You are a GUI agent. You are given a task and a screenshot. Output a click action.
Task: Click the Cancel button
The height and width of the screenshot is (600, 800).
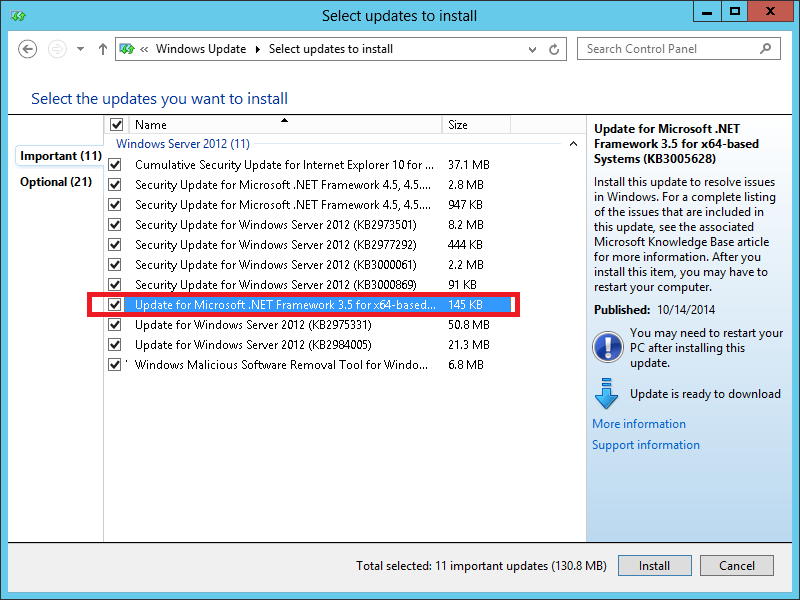click(x=737, y=566)
